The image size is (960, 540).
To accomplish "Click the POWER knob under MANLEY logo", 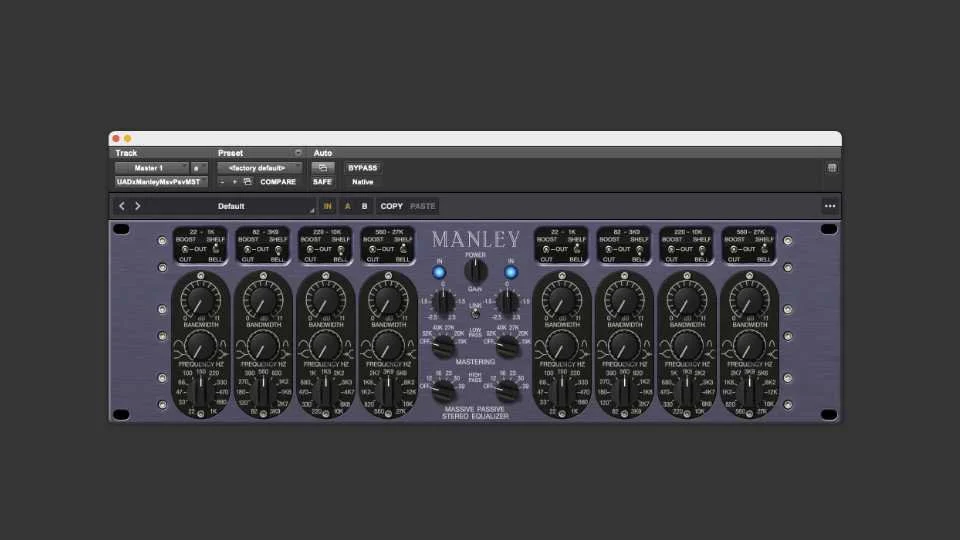I will tap(475, 270).
